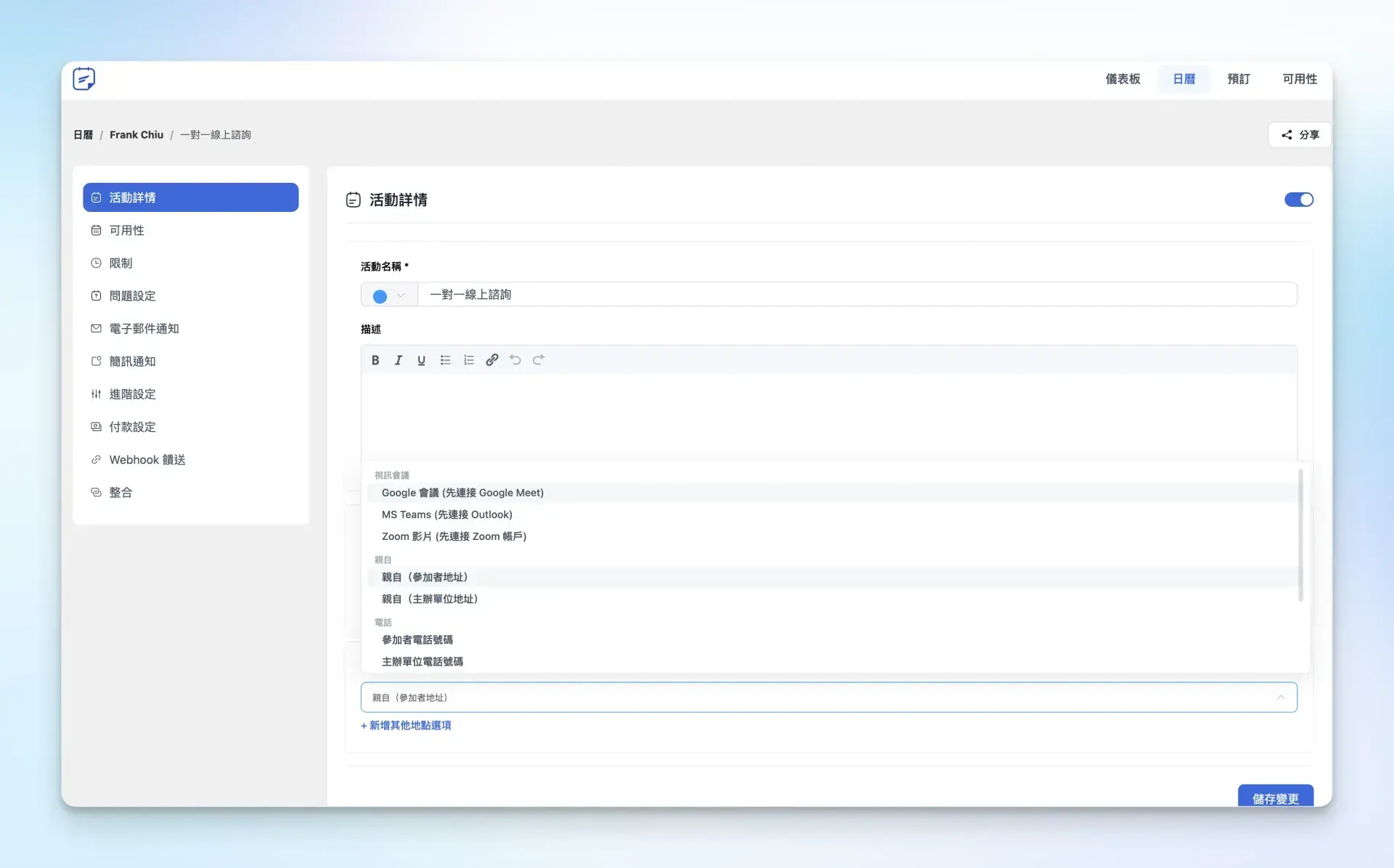The image size is (1394, 868).
Task: Click the app logo in header
Action: (84, 78)
